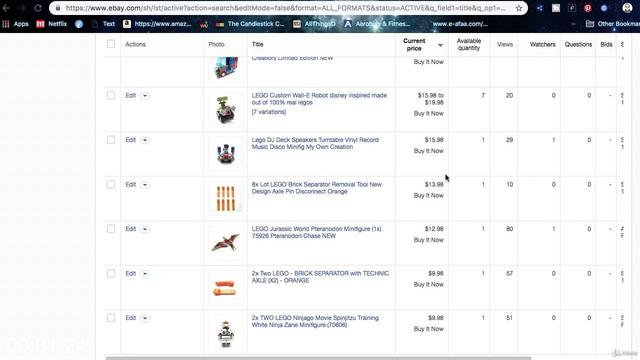Open the LEGO Jurassic World Pteranodon listing title

316,232
